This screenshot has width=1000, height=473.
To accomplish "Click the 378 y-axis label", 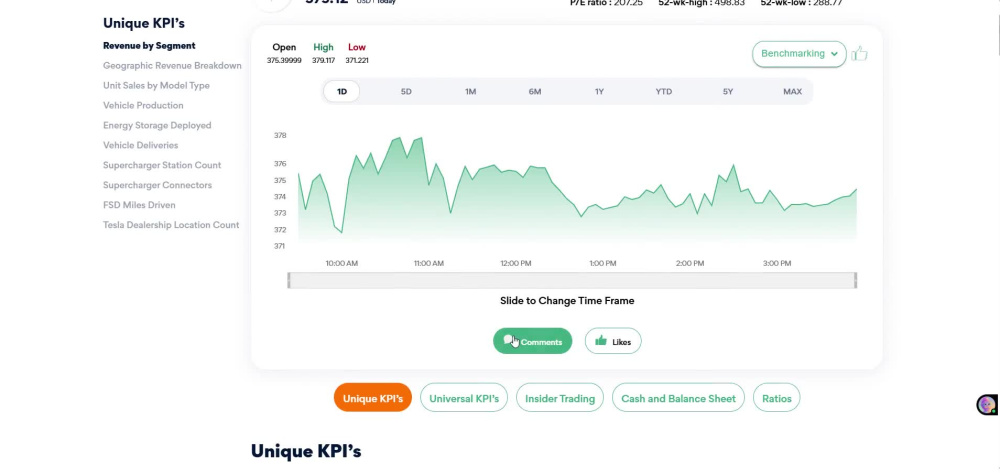I will tap(280, 135).
